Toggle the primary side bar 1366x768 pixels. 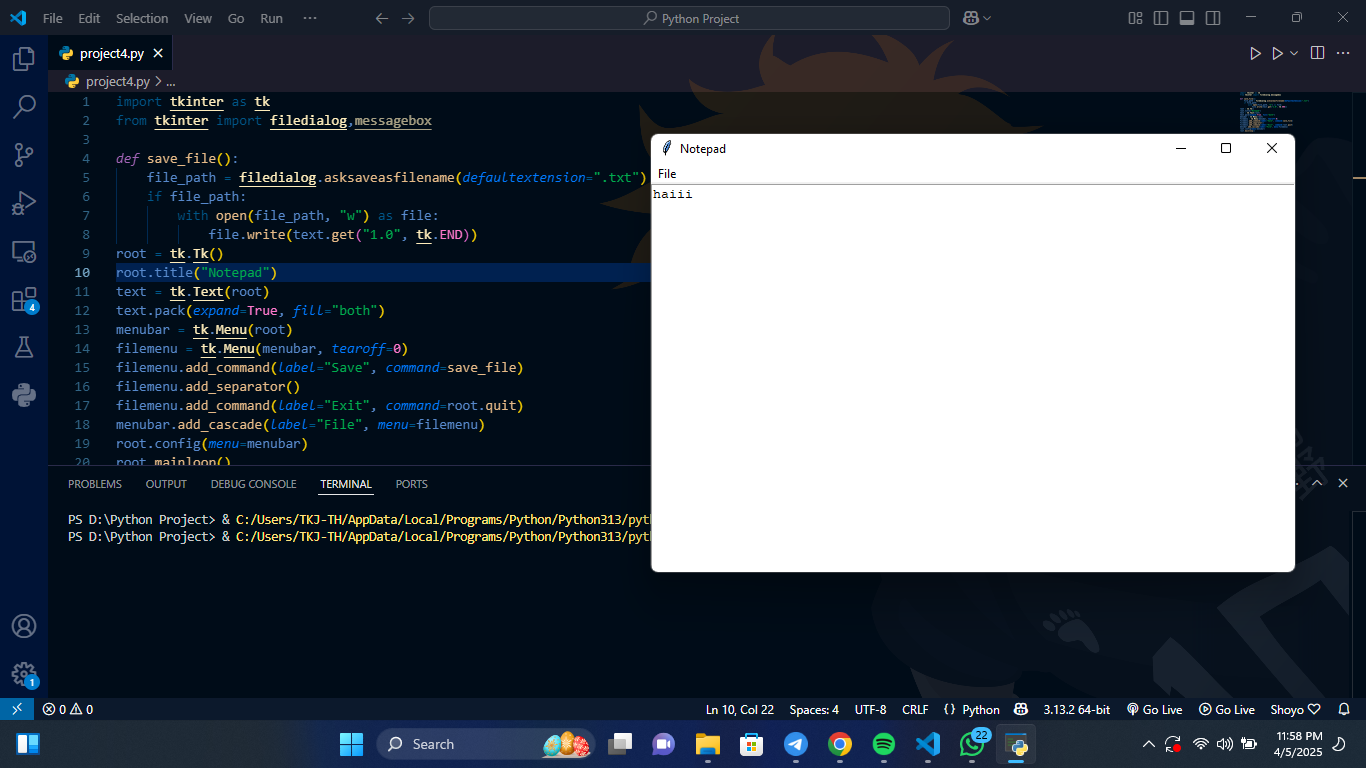(x=1161, y=18)
